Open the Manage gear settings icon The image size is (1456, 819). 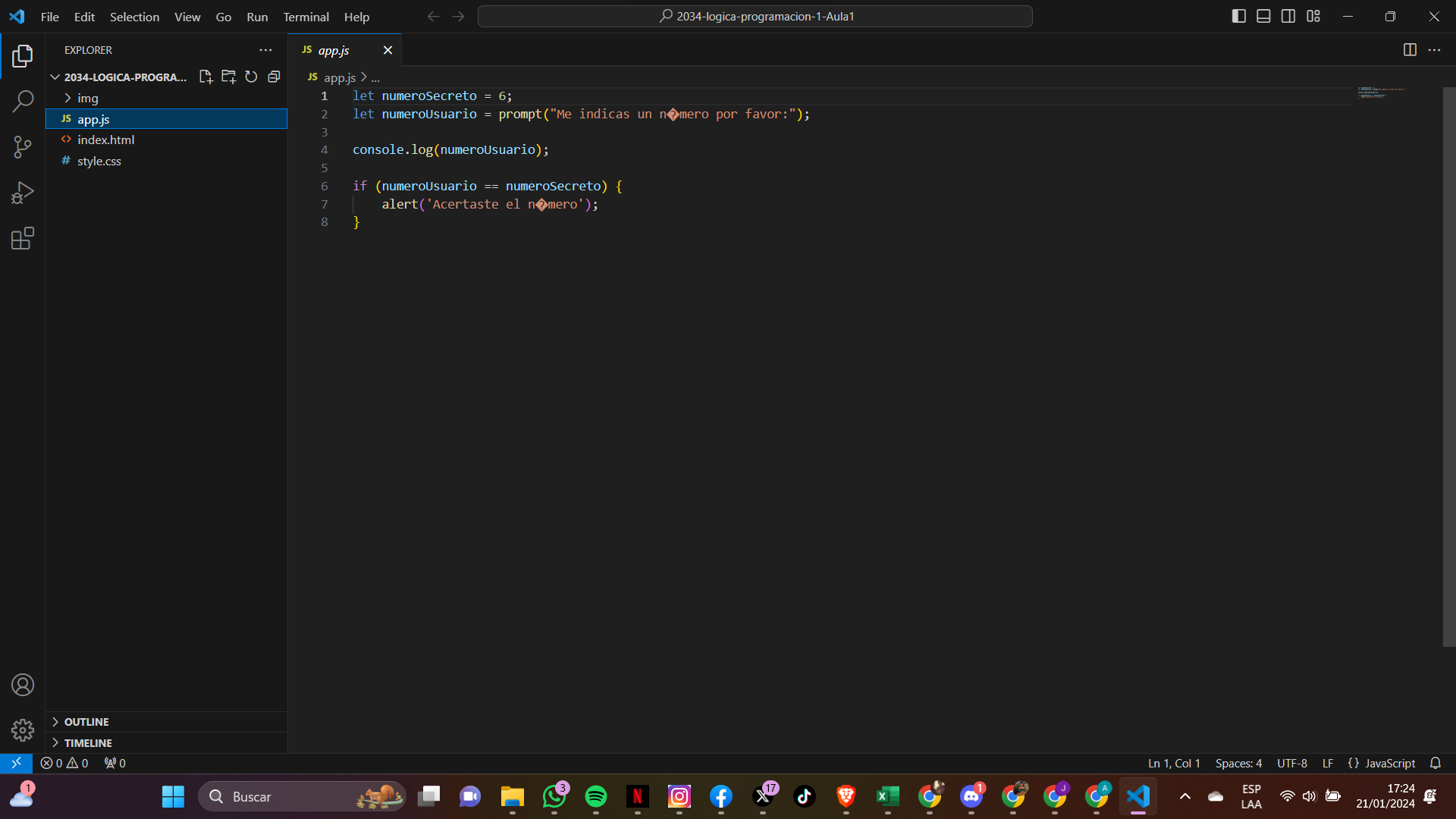point(23,730)
